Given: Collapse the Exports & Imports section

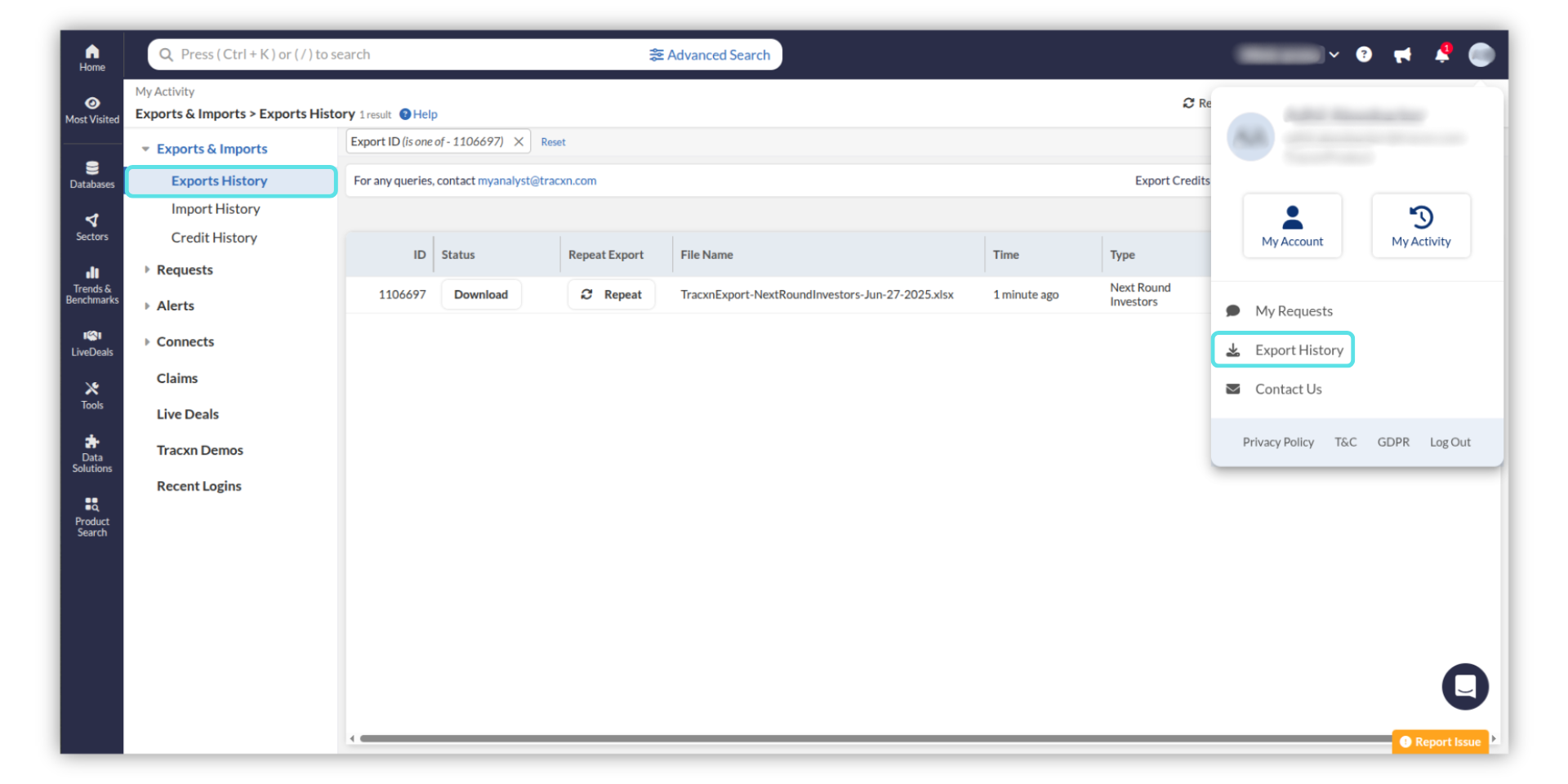Looking at the screenshot, I should pyautogui.click(x=145, y=149).
